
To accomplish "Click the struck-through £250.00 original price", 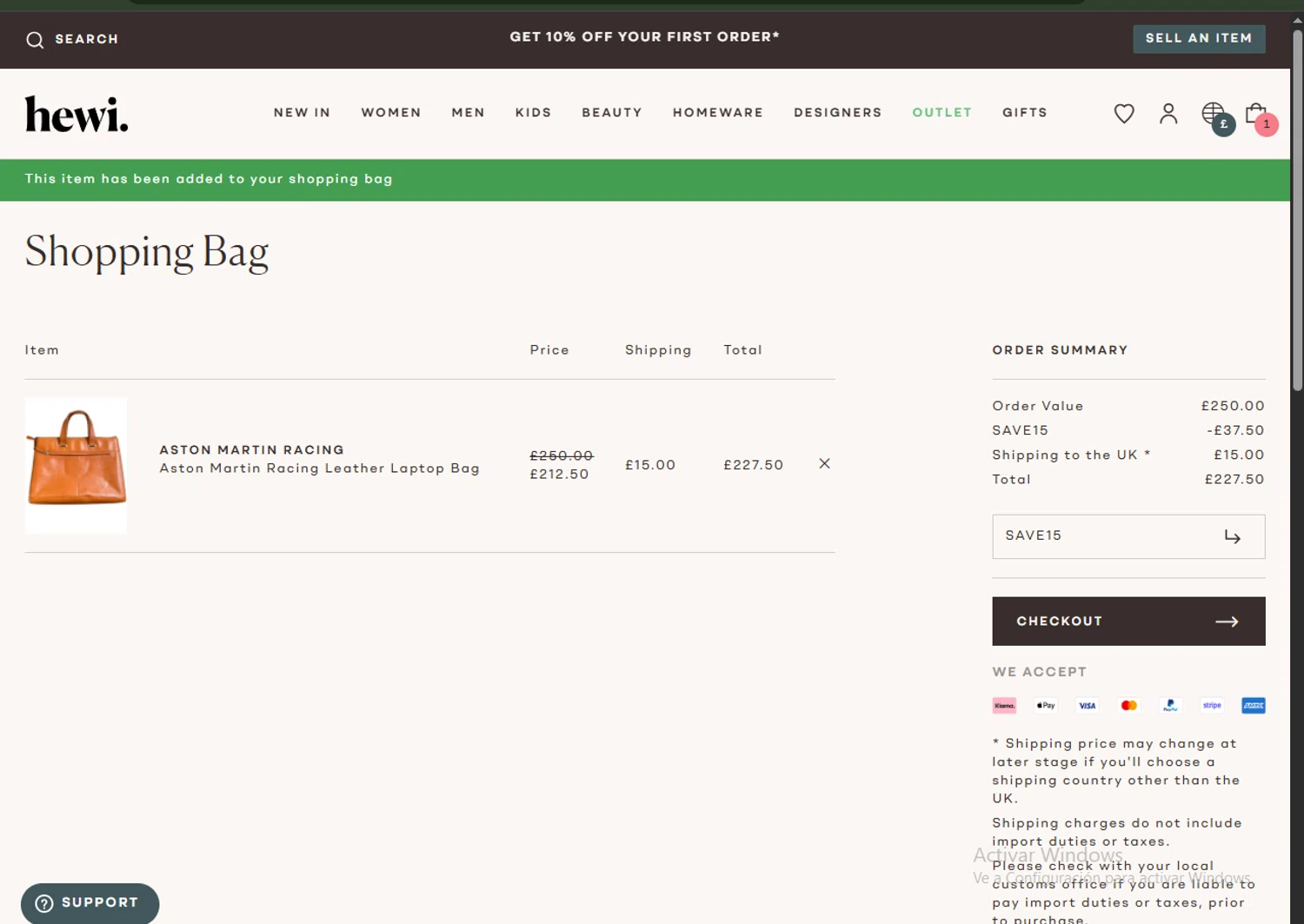I will [562, 455].
